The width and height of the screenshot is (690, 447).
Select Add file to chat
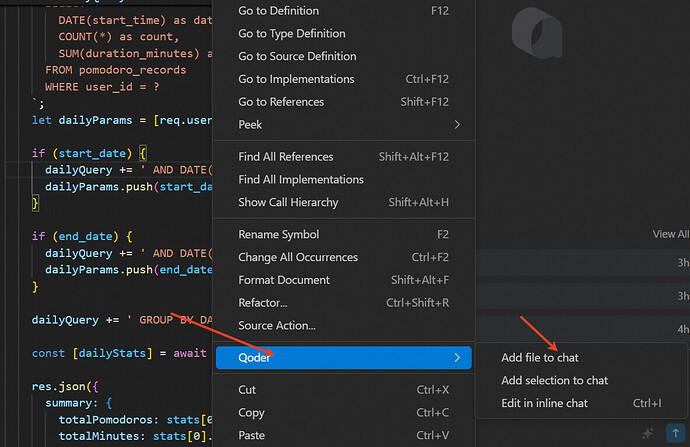coord(581,358)
